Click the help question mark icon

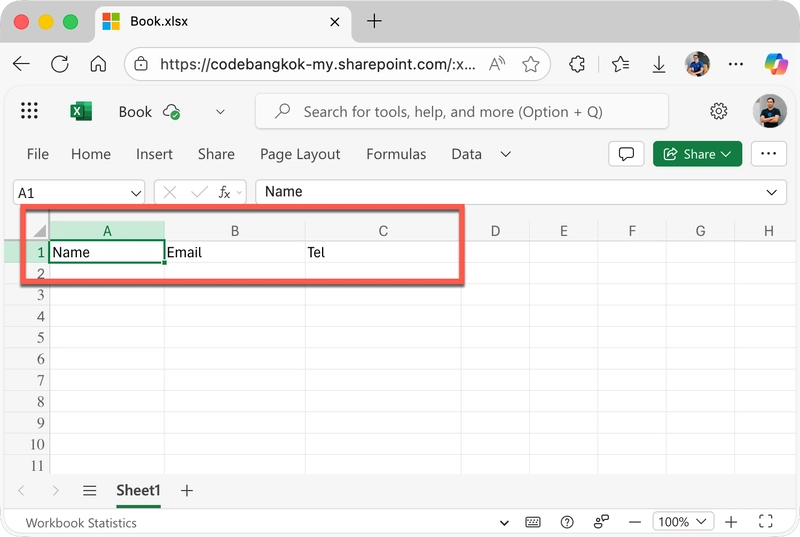[567, 522]
